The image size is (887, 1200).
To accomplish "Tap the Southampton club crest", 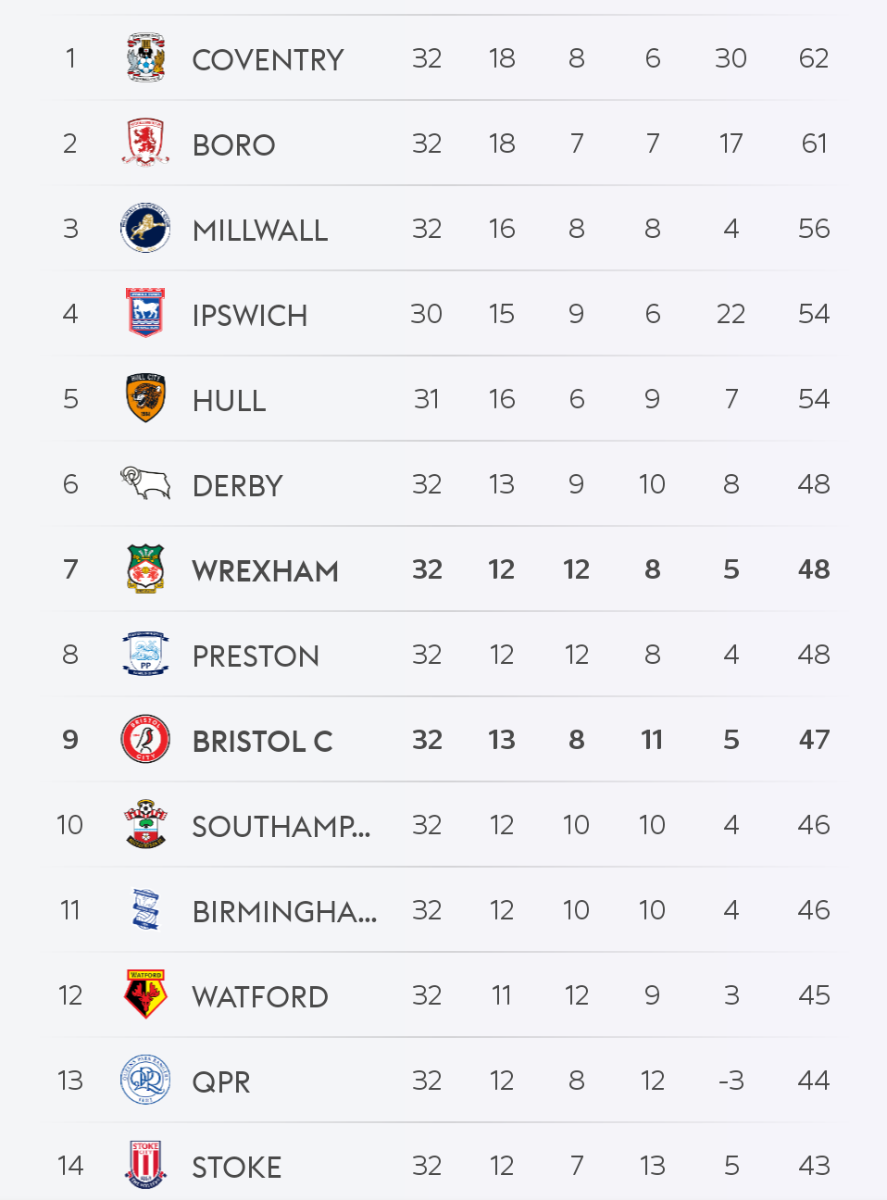I will pyautogui.click(x=146, y=825).
